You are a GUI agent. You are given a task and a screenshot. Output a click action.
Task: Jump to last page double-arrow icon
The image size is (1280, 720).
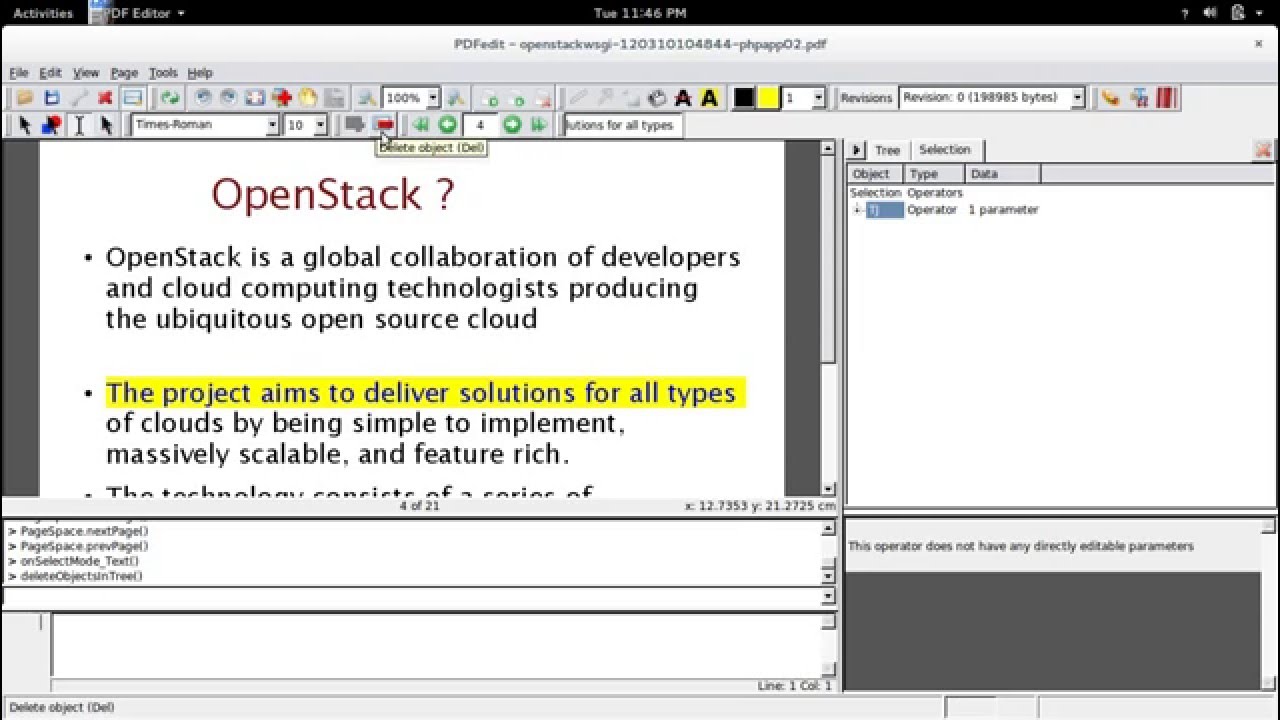pos(539,125)
